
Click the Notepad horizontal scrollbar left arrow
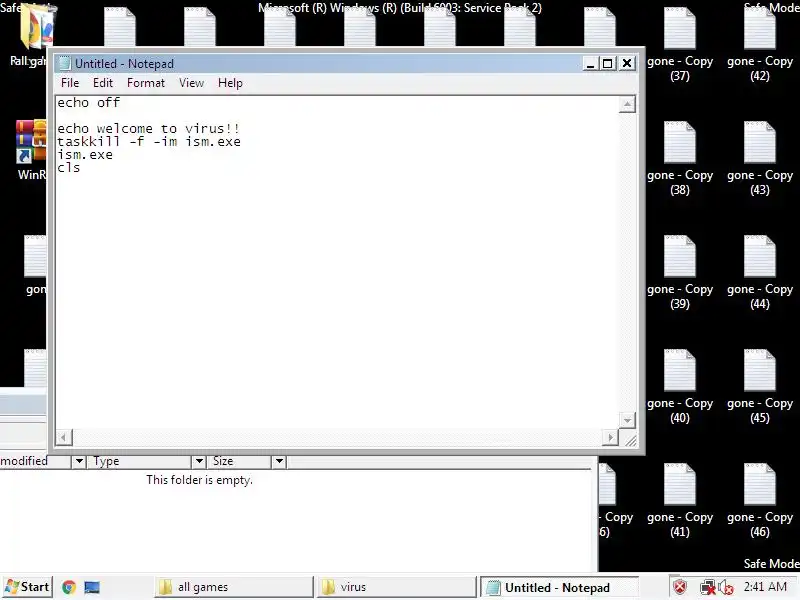[x=64, y=437]
